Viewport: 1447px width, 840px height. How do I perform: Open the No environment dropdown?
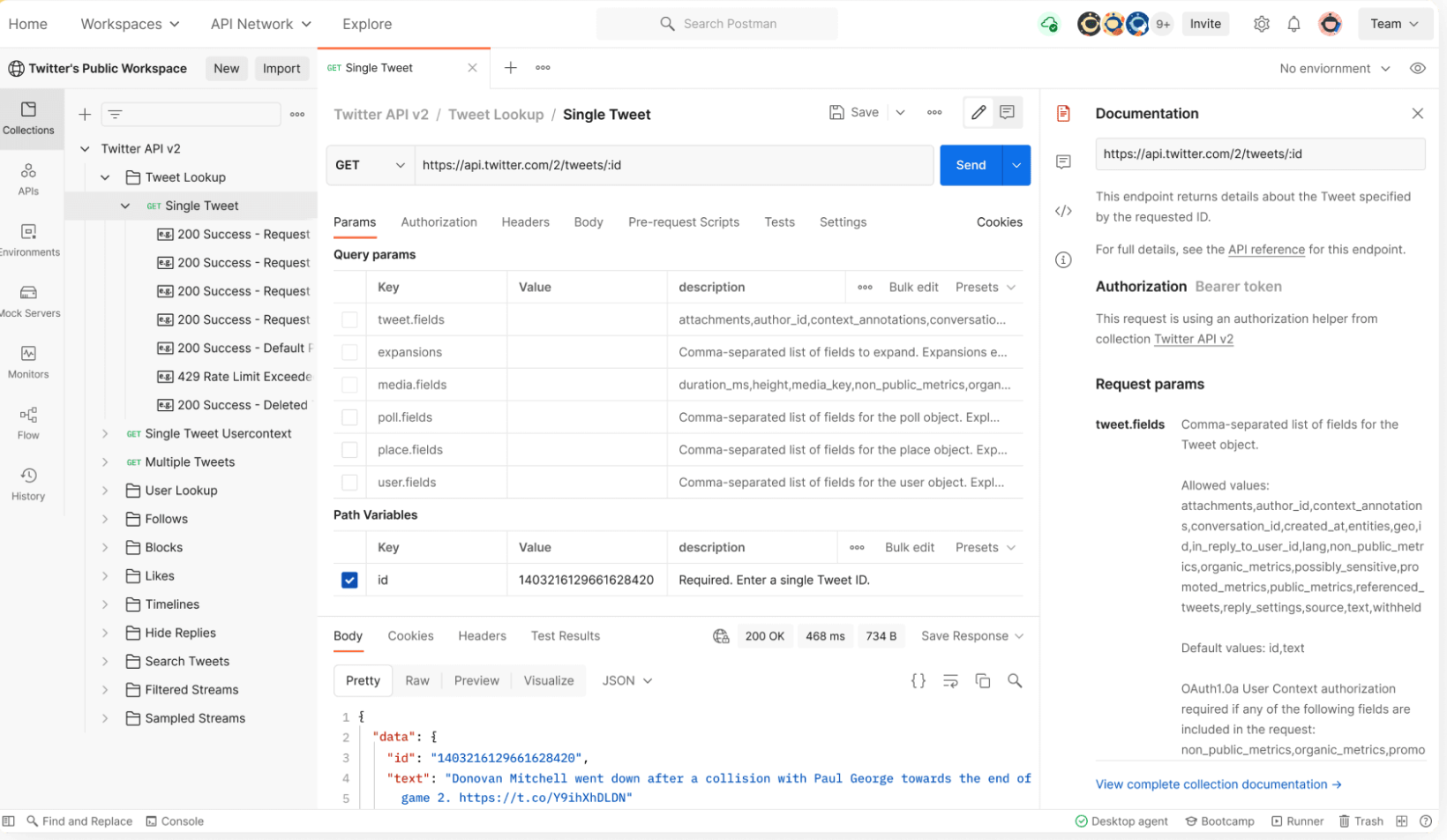(1334, 69)
